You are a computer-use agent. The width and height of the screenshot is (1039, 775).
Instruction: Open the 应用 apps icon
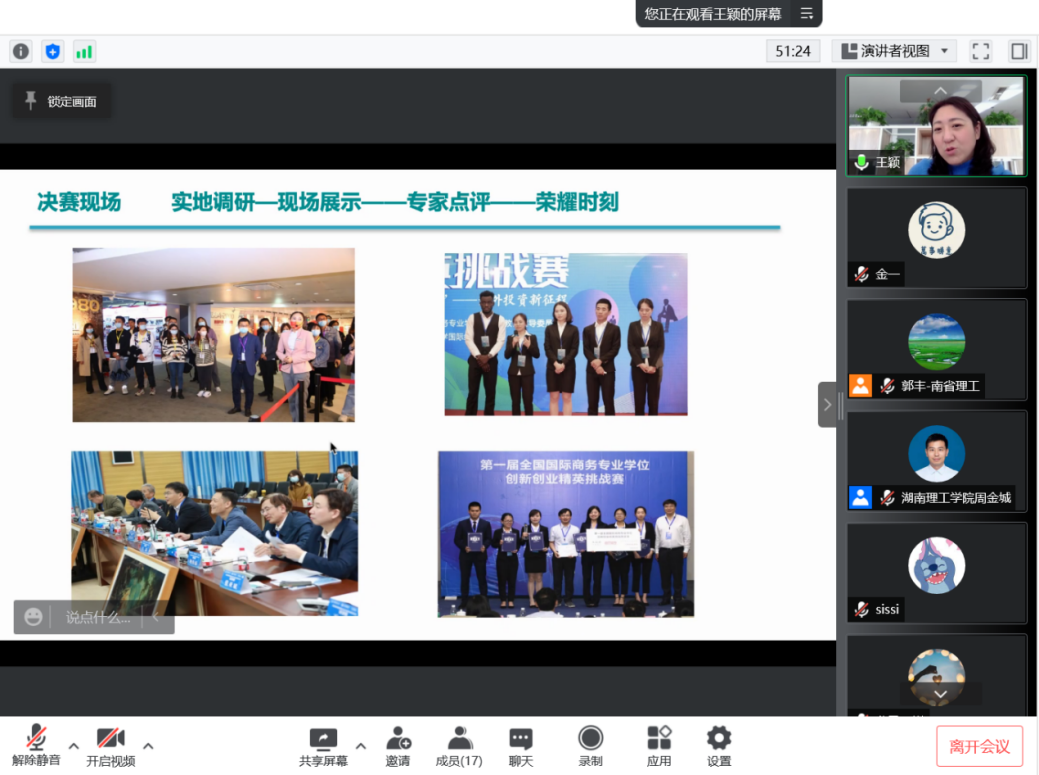(659, 746)
